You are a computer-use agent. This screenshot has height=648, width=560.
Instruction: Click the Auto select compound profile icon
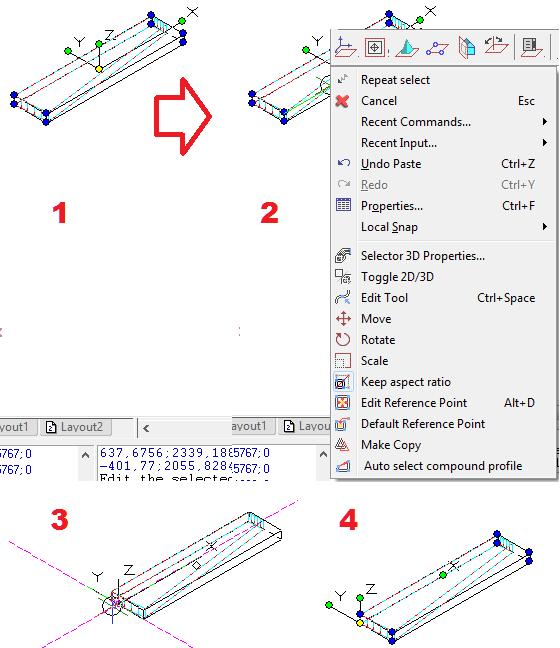(343, 466)
